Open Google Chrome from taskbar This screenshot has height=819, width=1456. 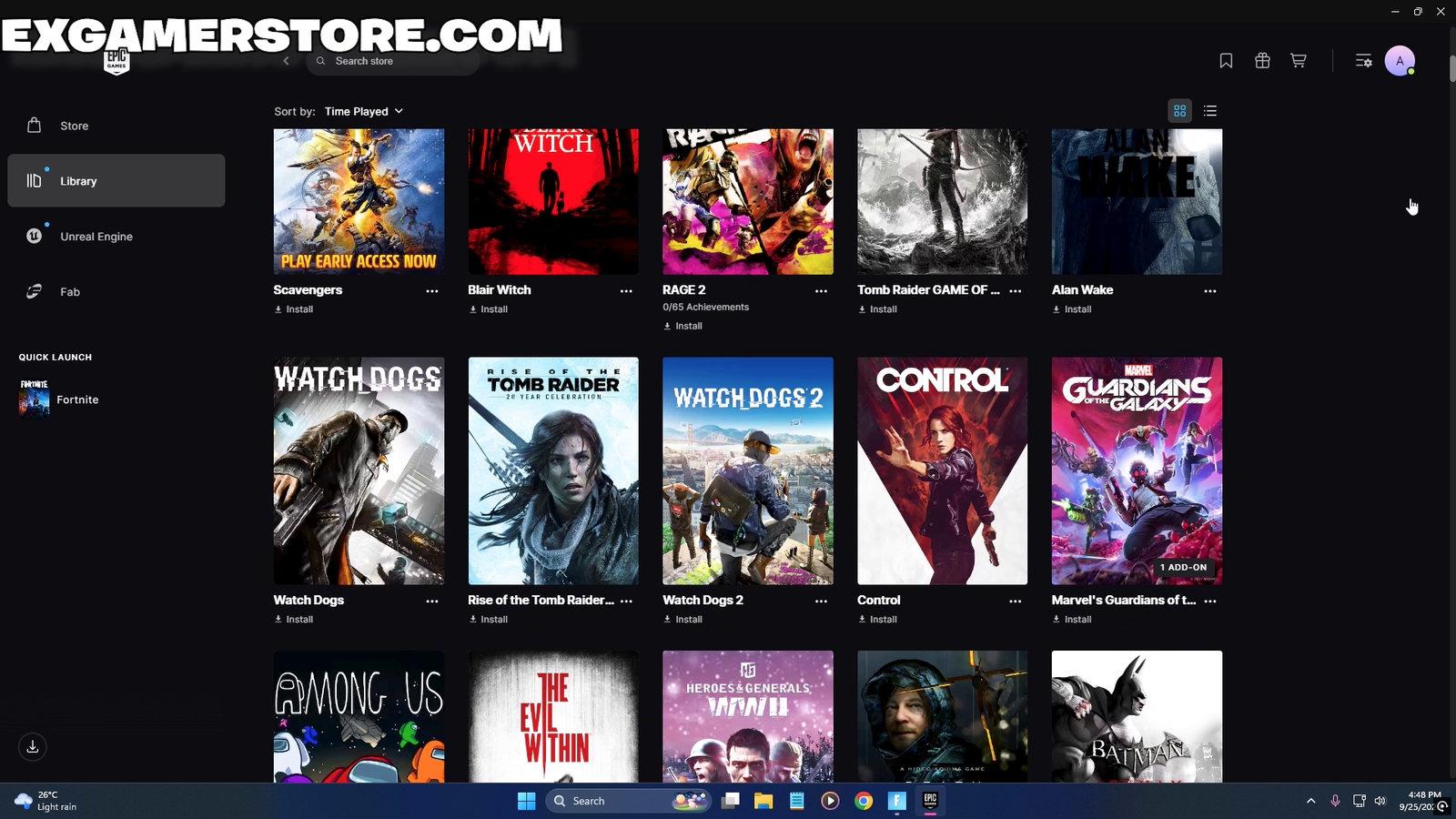coord(864,801)
